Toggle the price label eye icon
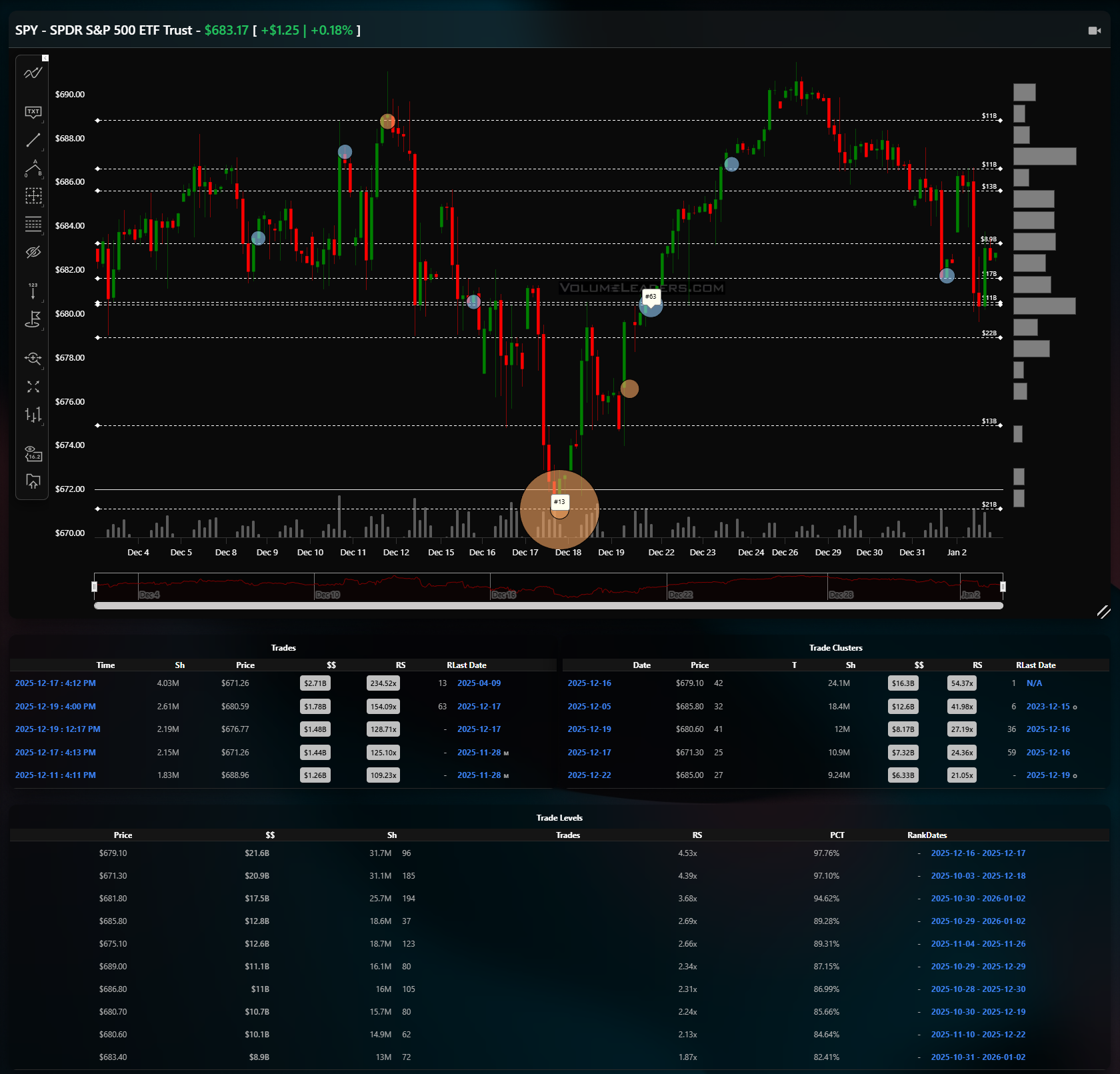The image size is (1120, 1074). 33,453
